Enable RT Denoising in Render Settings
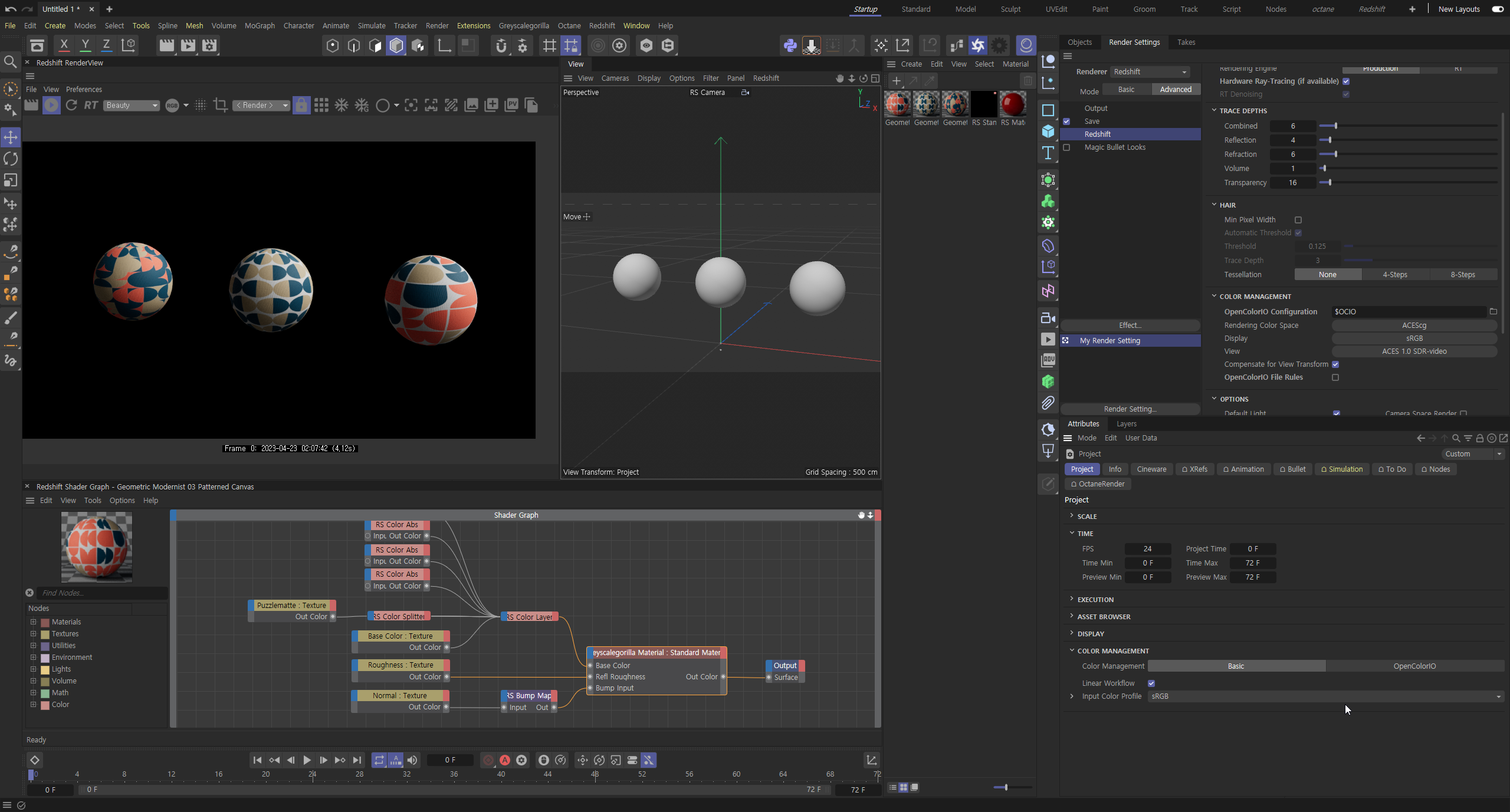This screenshot has height=812, width=1510. pyautogui.click(x=1347, y=94)
